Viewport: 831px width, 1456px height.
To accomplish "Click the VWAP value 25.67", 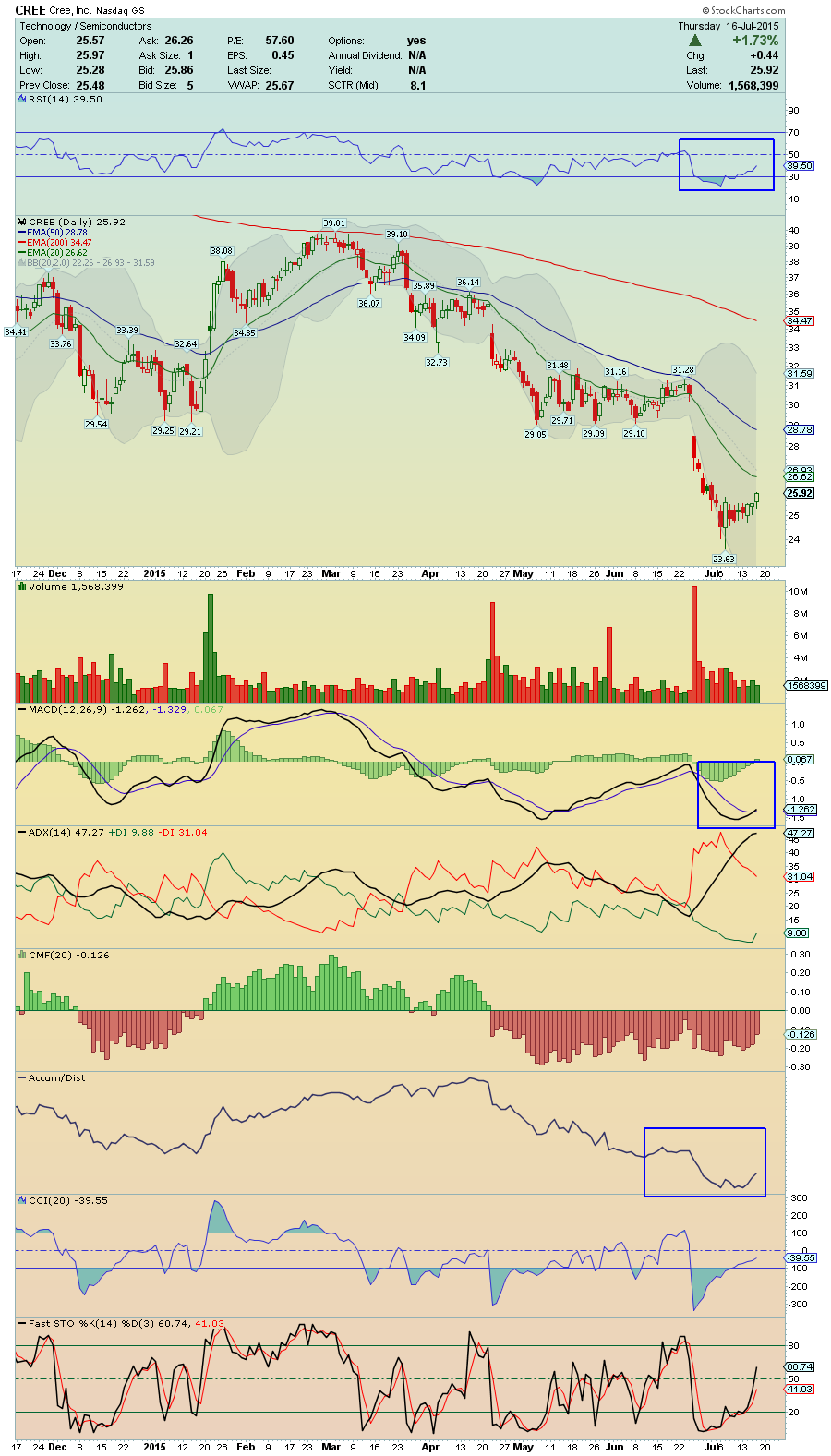I will [x=280, y=85].
